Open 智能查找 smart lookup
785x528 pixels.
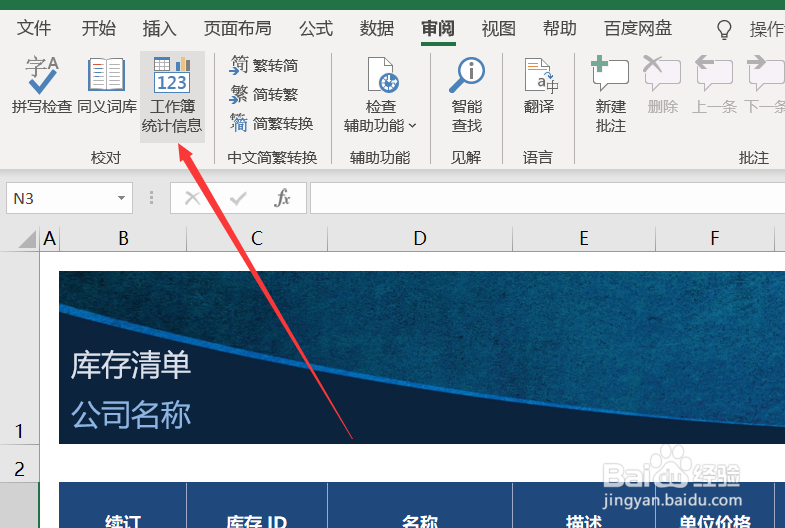[x=467, y=95]
